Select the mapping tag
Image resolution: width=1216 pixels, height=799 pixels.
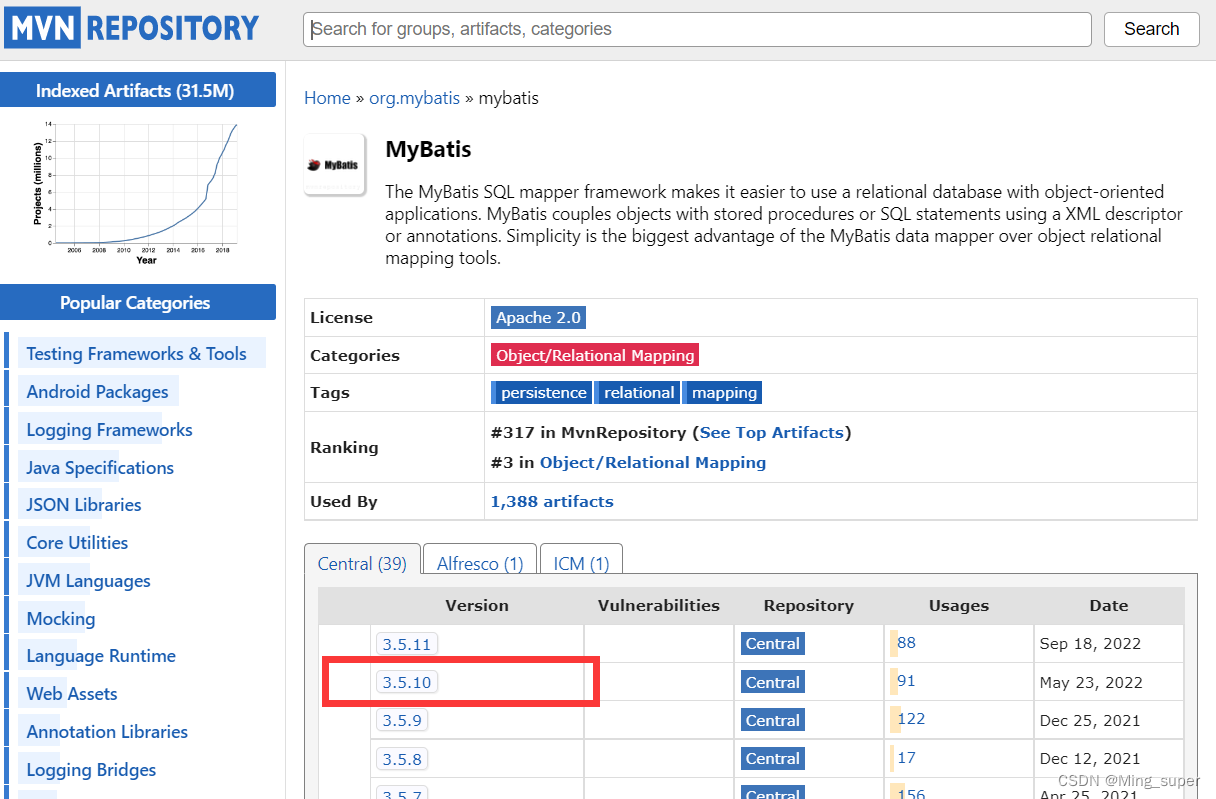tap(723, 393)
